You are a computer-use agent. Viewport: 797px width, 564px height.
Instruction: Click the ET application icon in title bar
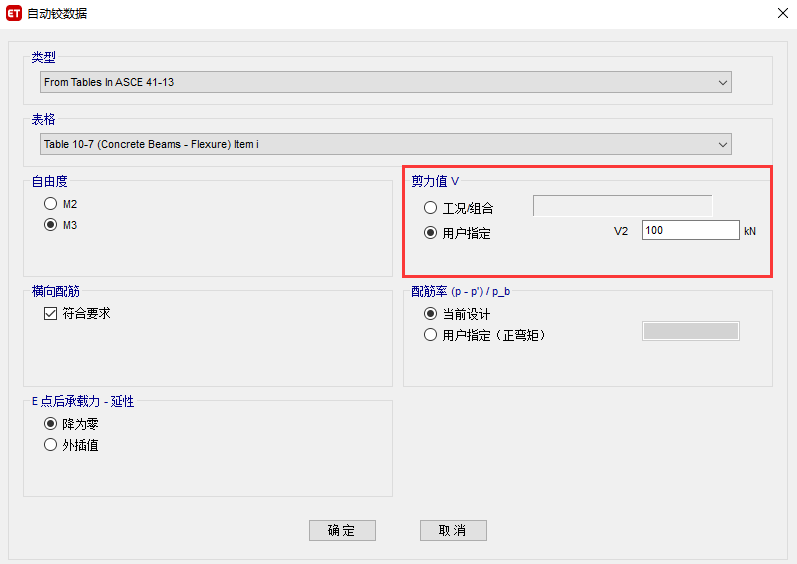[x=15, y=14]
